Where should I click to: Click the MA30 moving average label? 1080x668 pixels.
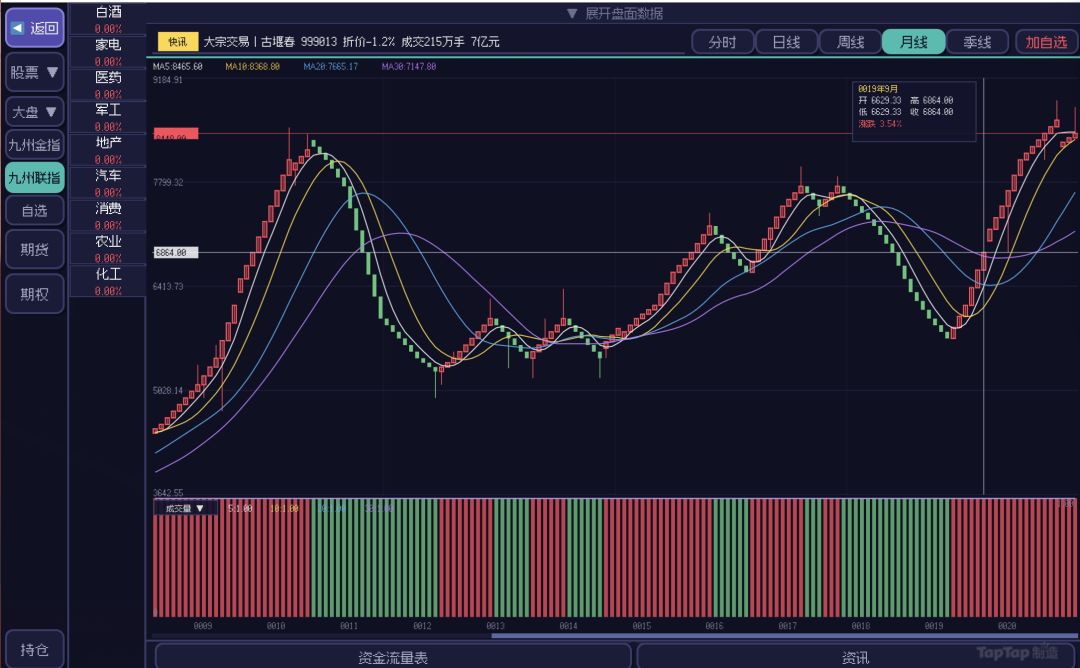coord(409,67)
